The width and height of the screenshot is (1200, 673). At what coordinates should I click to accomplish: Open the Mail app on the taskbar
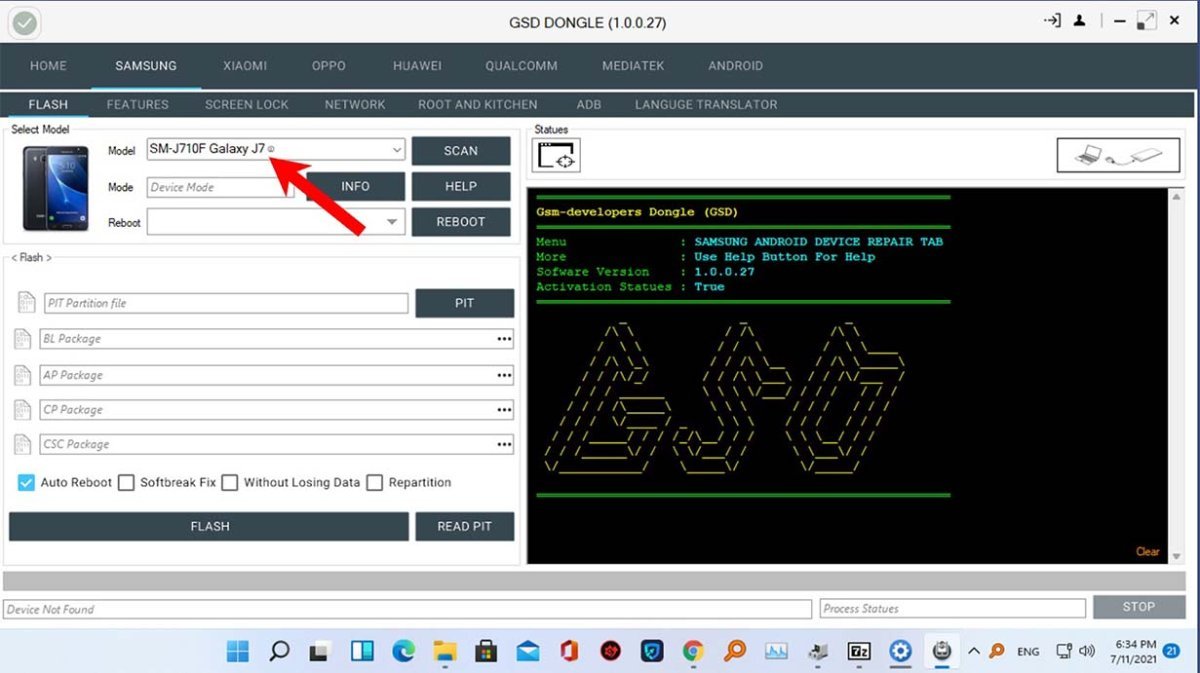[x=528, y=651]
